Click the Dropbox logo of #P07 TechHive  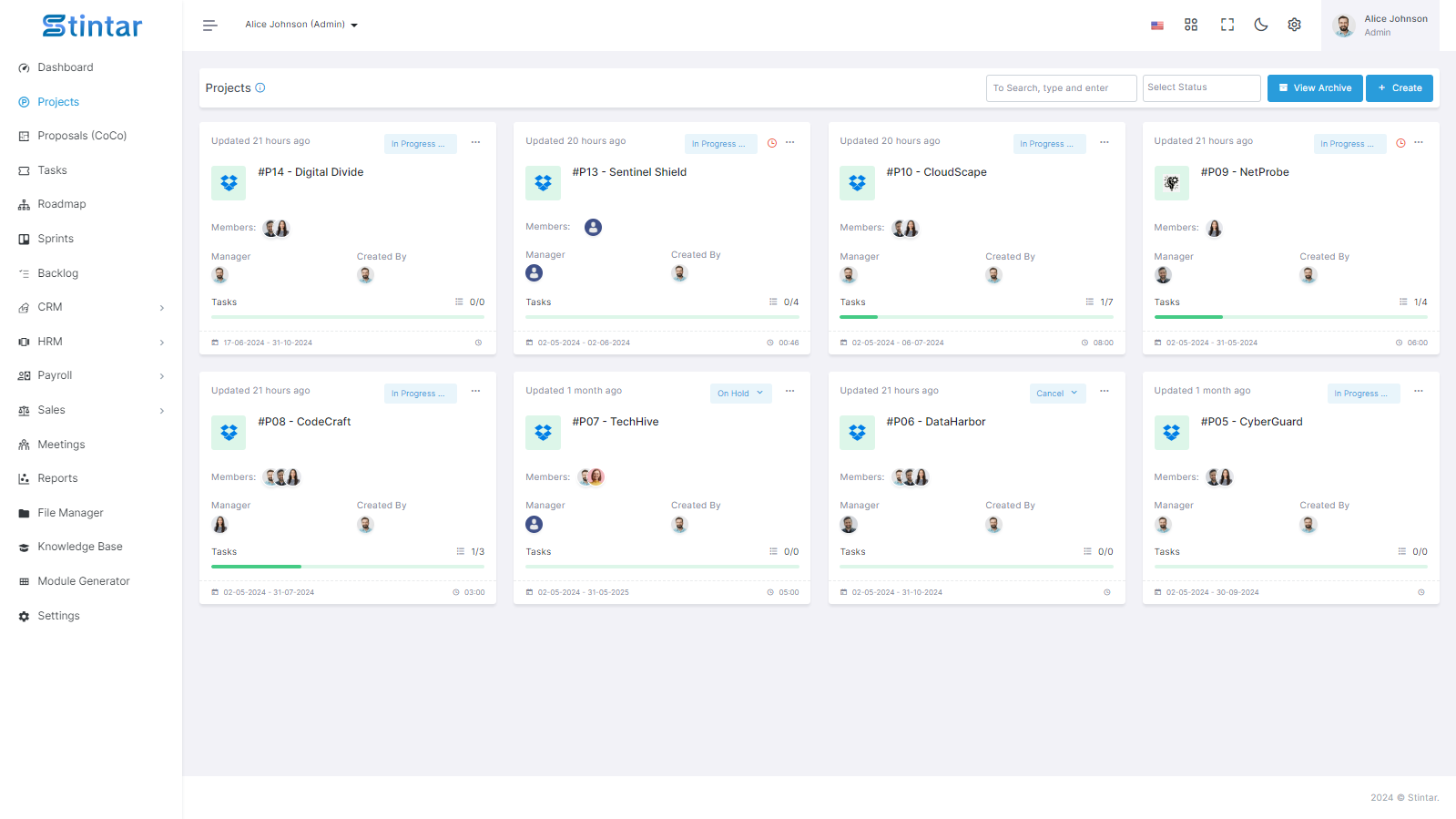tap(543, 433)
